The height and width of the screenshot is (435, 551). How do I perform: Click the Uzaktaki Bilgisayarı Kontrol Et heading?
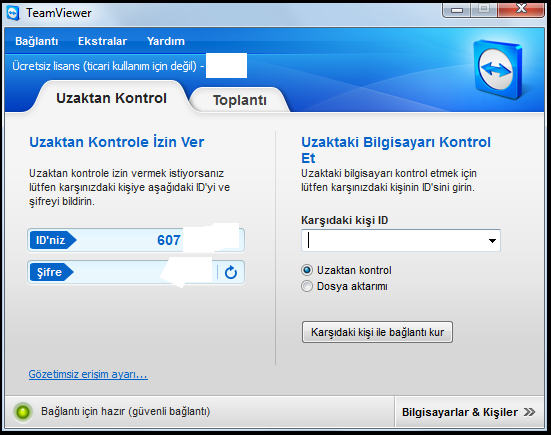tap(396, 150)
